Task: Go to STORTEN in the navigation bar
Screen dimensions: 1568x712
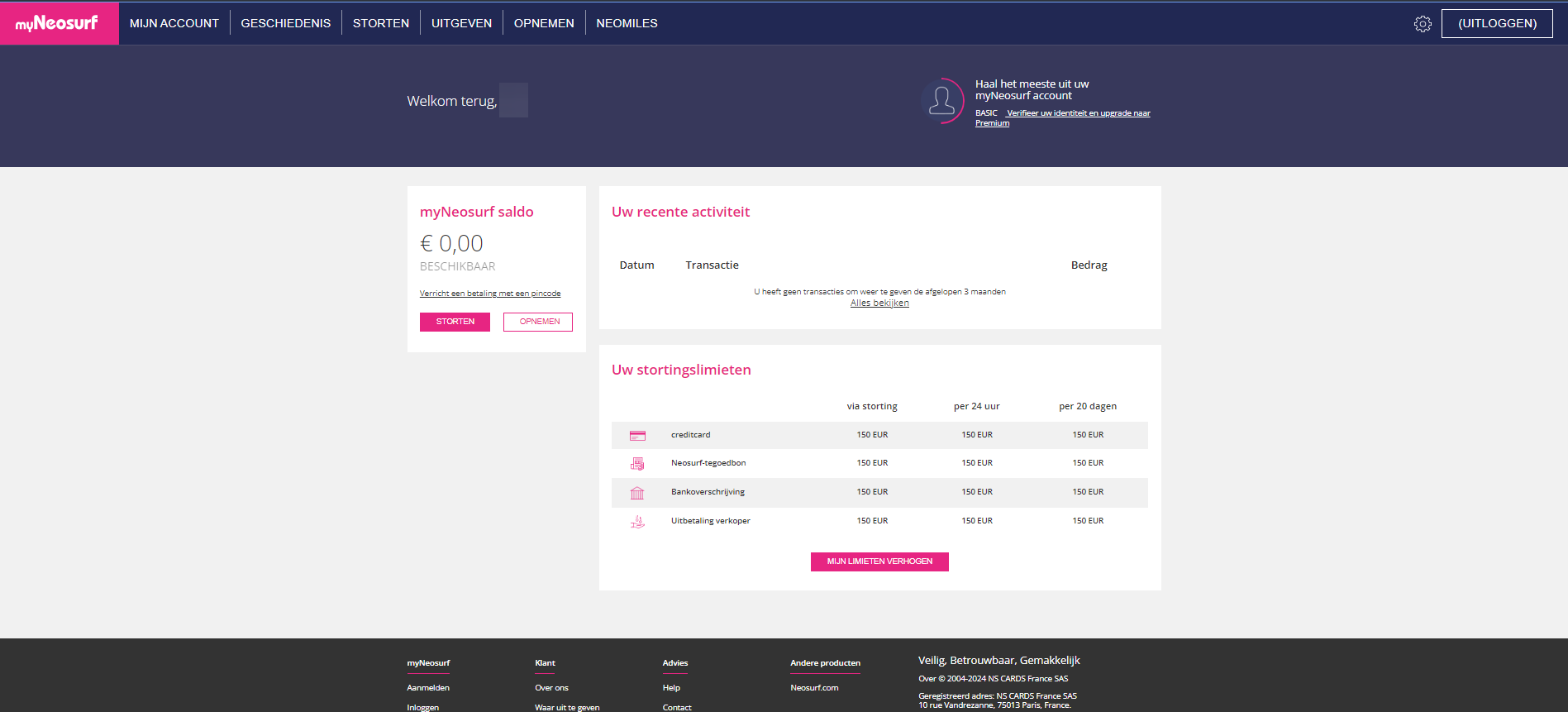Action: pos(381,23)
